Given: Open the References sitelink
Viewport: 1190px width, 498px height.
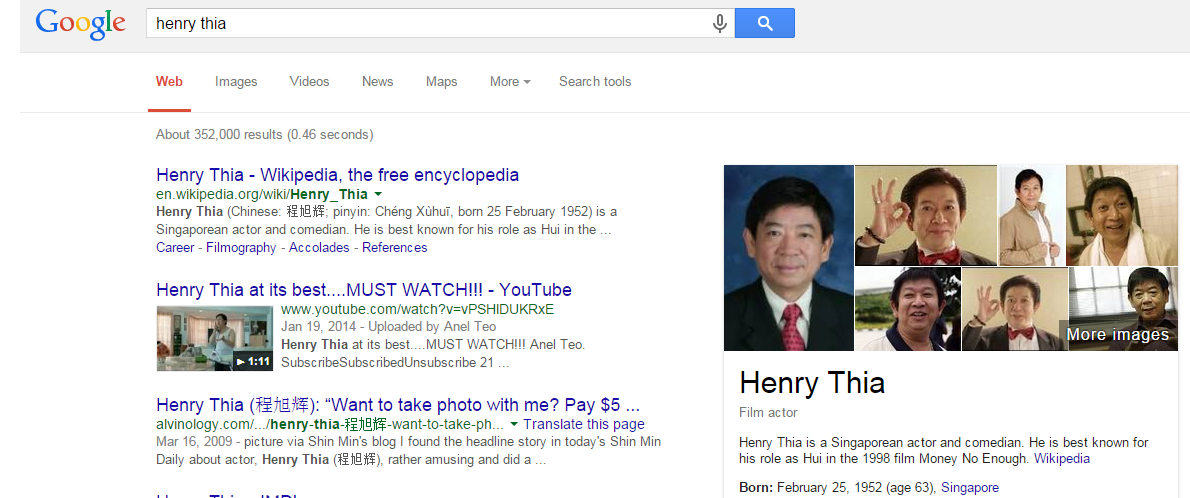Looking at the screenshot, I should pos(395,247).
